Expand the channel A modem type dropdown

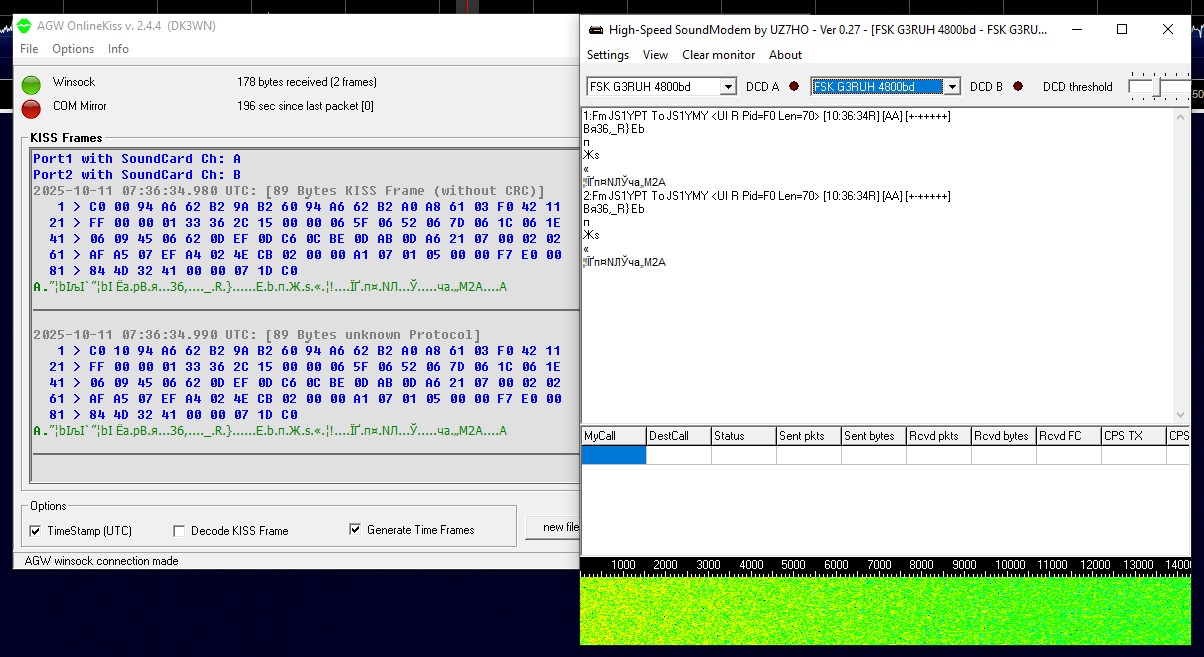click(727, 87)
